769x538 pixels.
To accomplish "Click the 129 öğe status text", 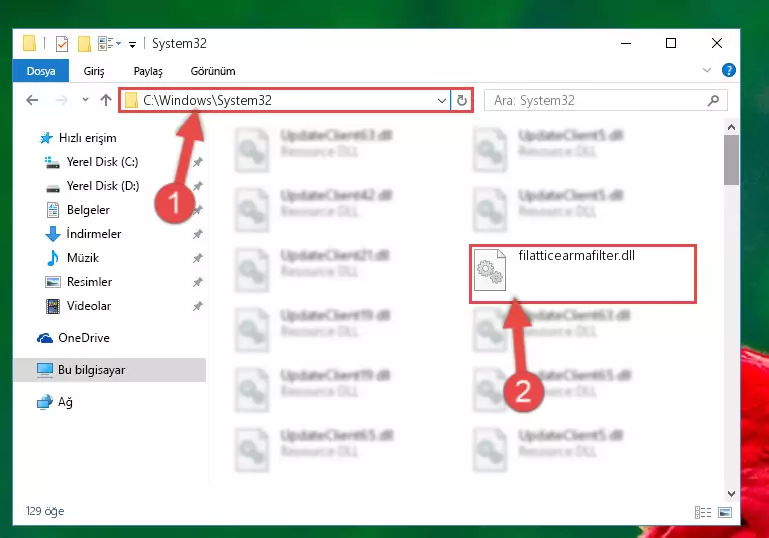I will [45, 511].
